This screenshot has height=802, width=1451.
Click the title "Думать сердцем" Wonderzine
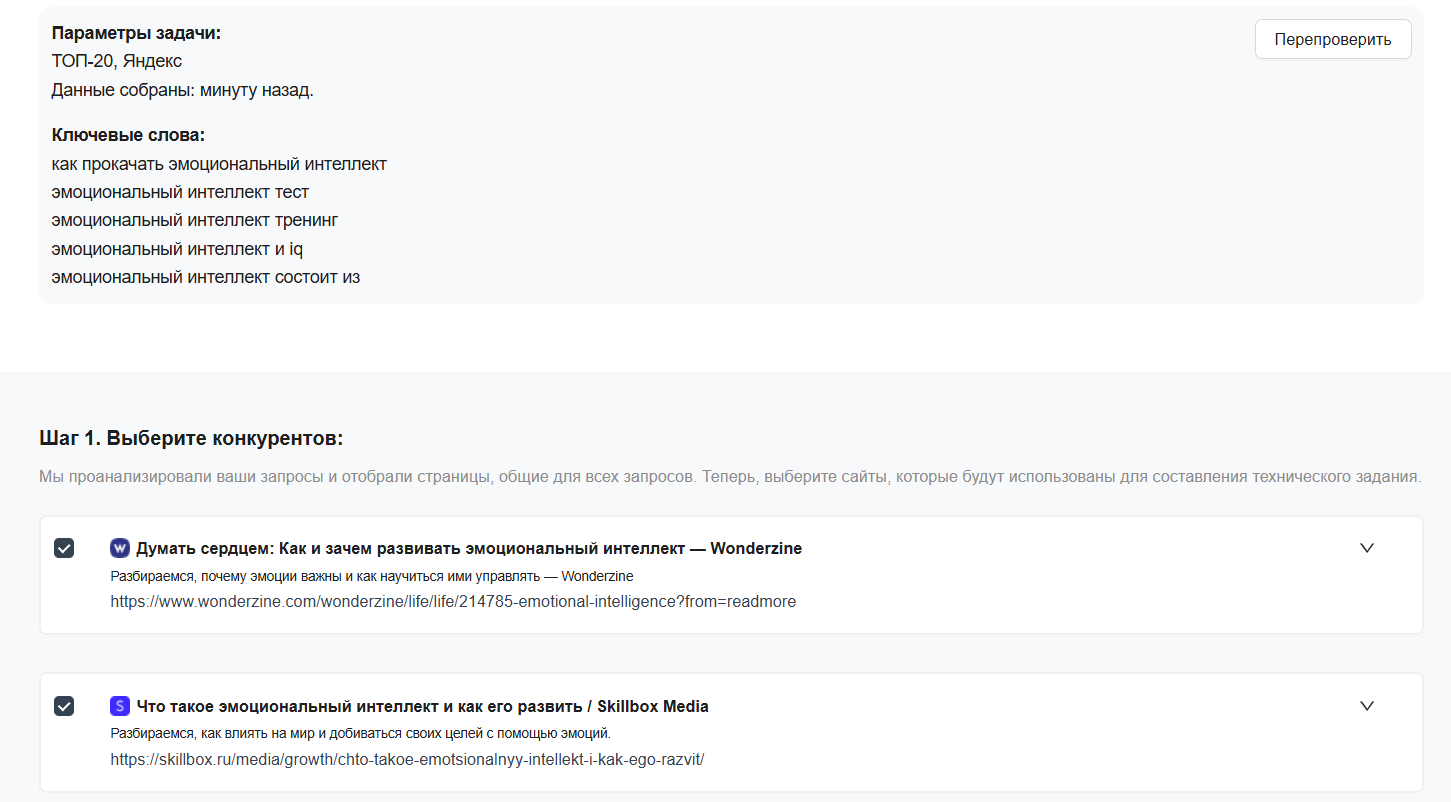coord(468,548)
